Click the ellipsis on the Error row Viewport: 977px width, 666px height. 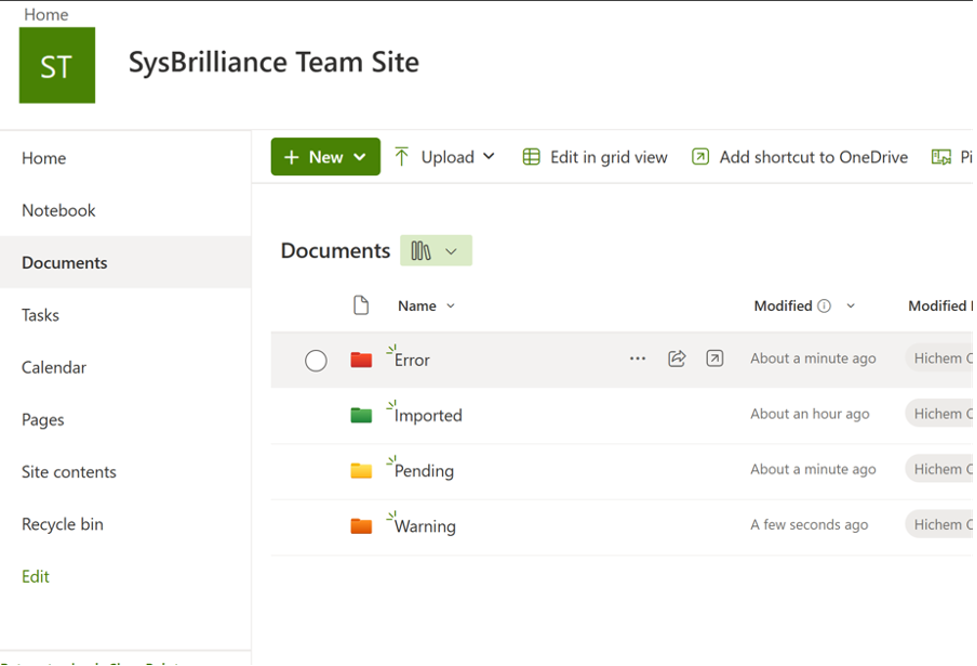(x=638, y=357)
